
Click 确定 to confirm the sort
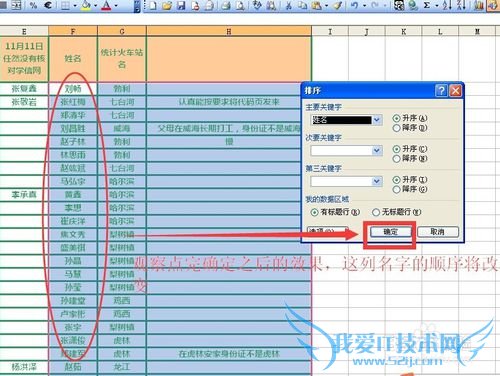[x=390, y=232]
